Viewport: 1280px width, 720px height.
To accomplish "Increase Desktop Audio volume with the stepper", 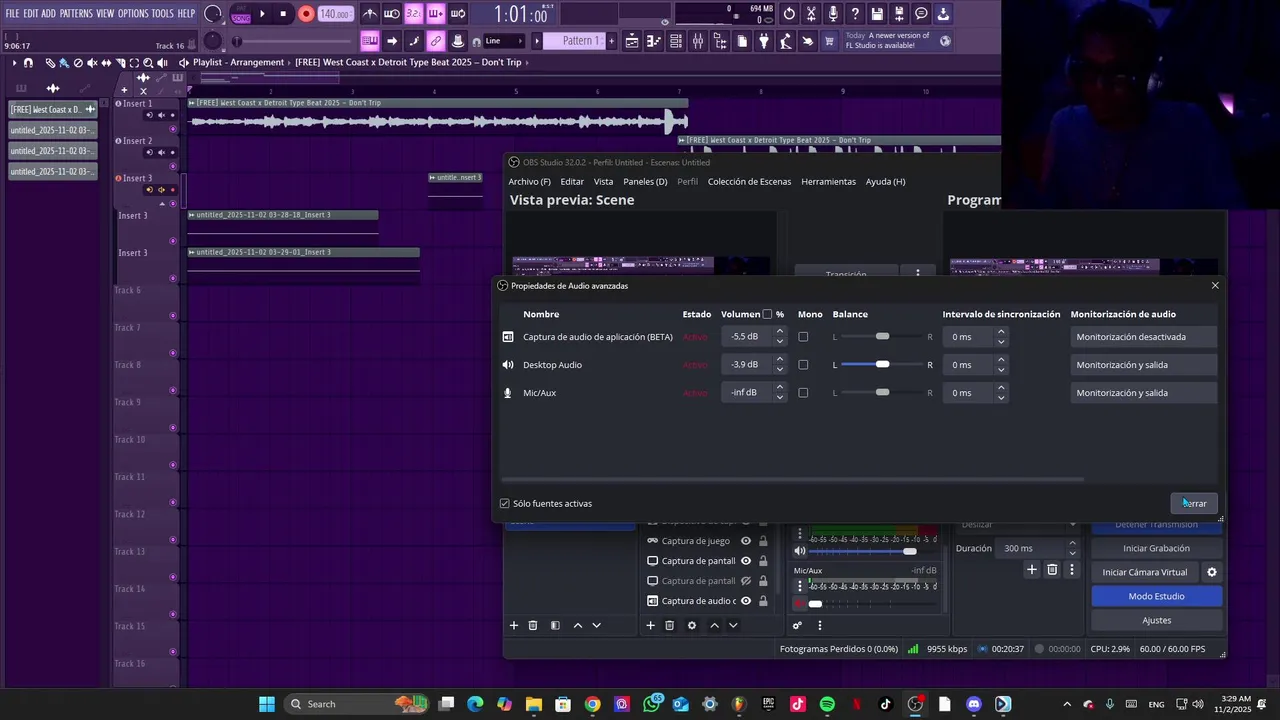I will click(x=780, y=360).
